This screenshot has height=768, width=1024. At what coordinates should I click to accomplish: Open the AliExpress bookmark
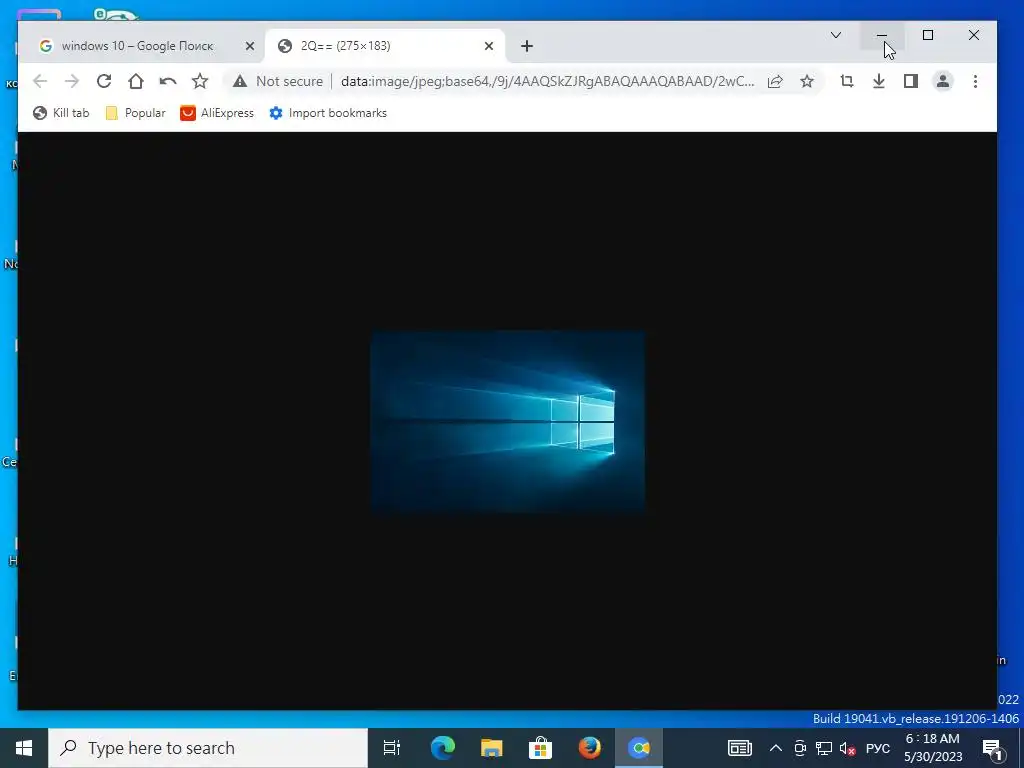[217, 113]
